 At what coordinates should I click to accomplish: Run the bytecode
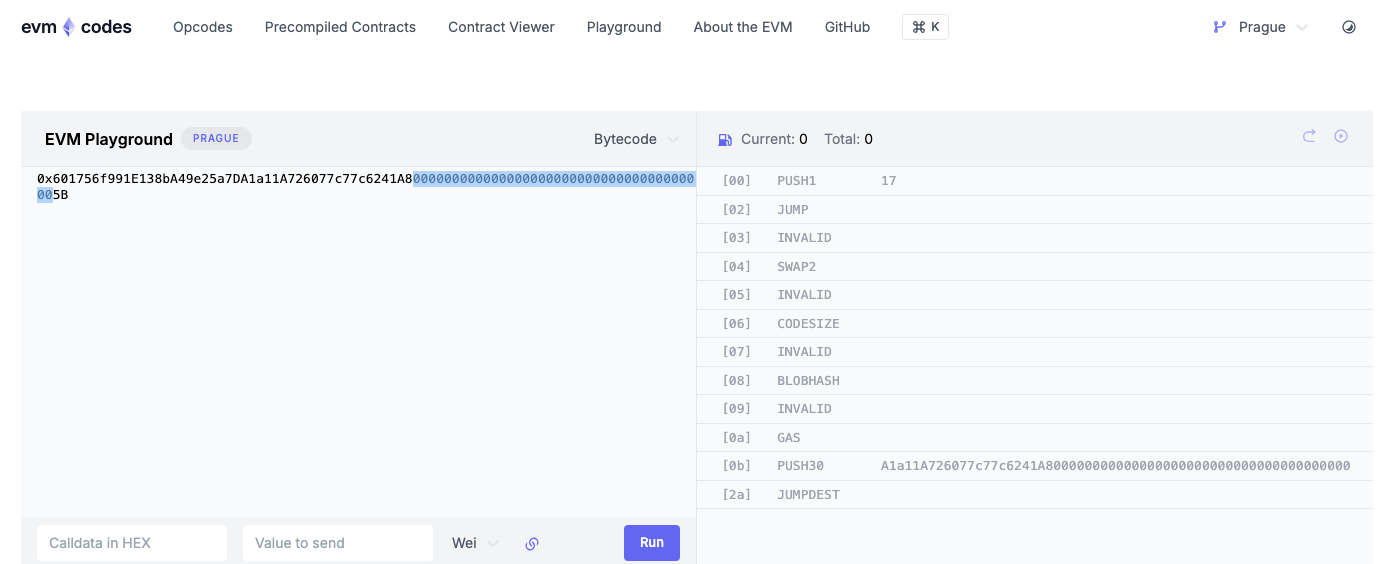651,543
